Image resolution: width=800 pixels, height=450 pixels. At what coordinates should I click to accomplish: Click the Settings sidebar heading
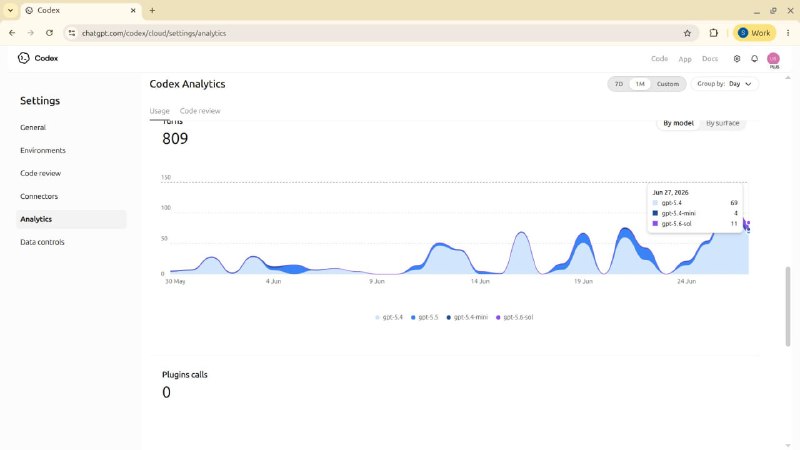[x=40, y=101]
